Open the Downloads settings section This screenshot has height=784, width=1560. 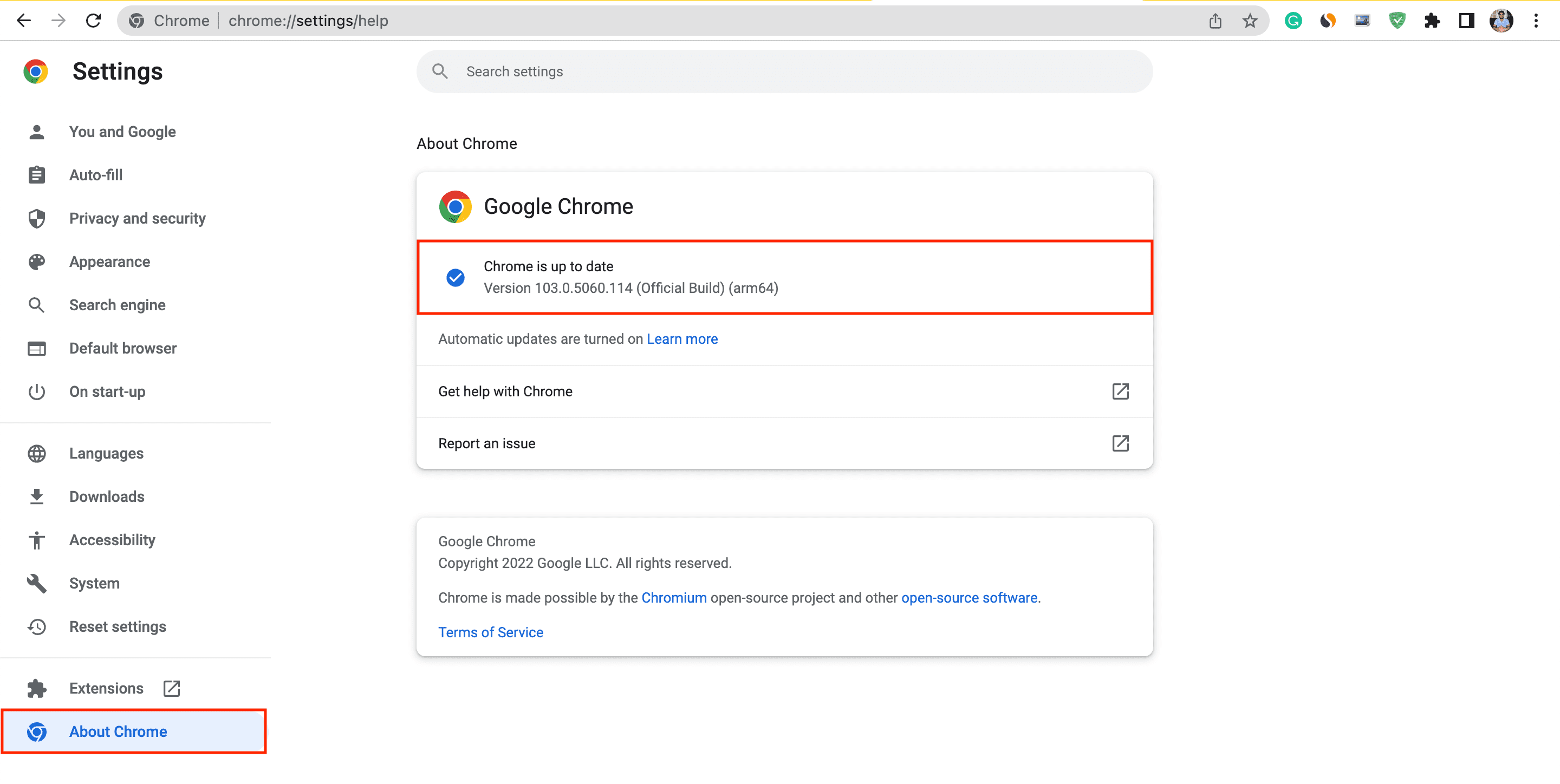point(107,496)
